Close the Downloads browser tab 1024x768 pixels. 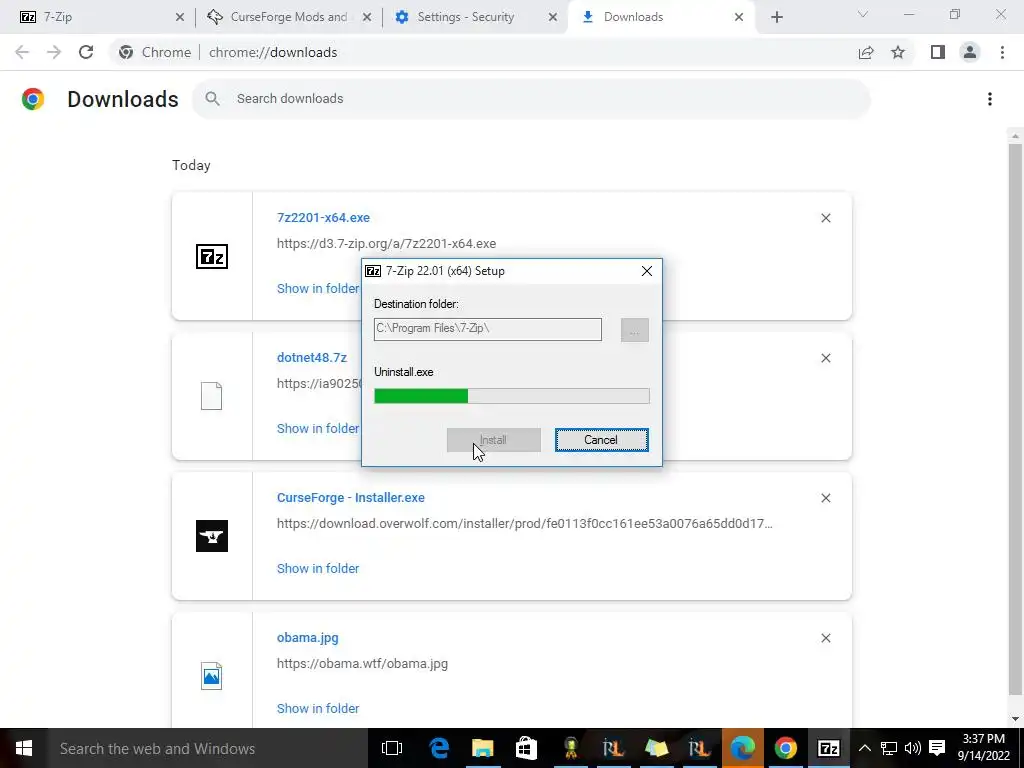point(739,18)
